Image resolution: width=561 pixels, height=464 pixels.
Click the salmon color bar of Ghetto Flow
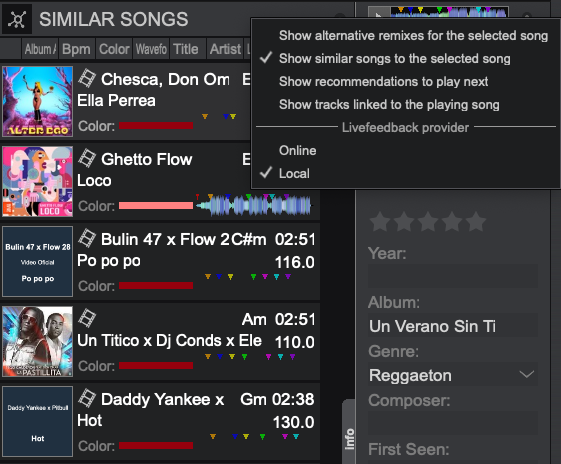[x=156, y=206]
